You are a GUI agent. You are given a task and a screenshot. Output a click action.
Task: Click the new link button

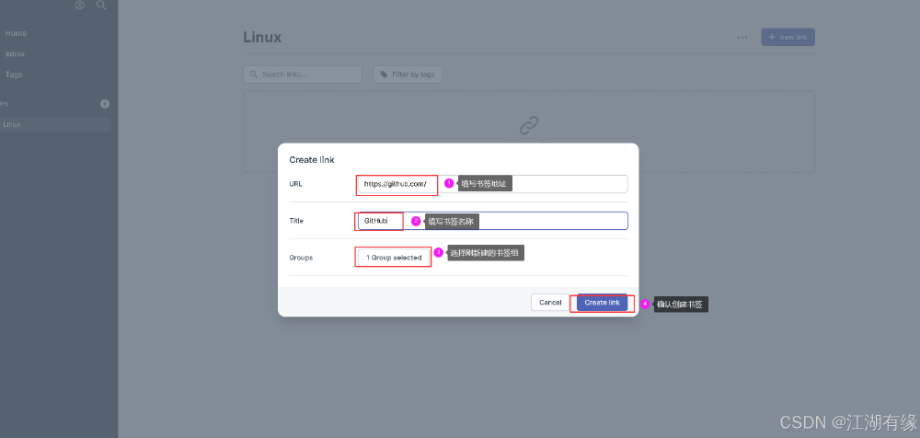pos(788,37)
